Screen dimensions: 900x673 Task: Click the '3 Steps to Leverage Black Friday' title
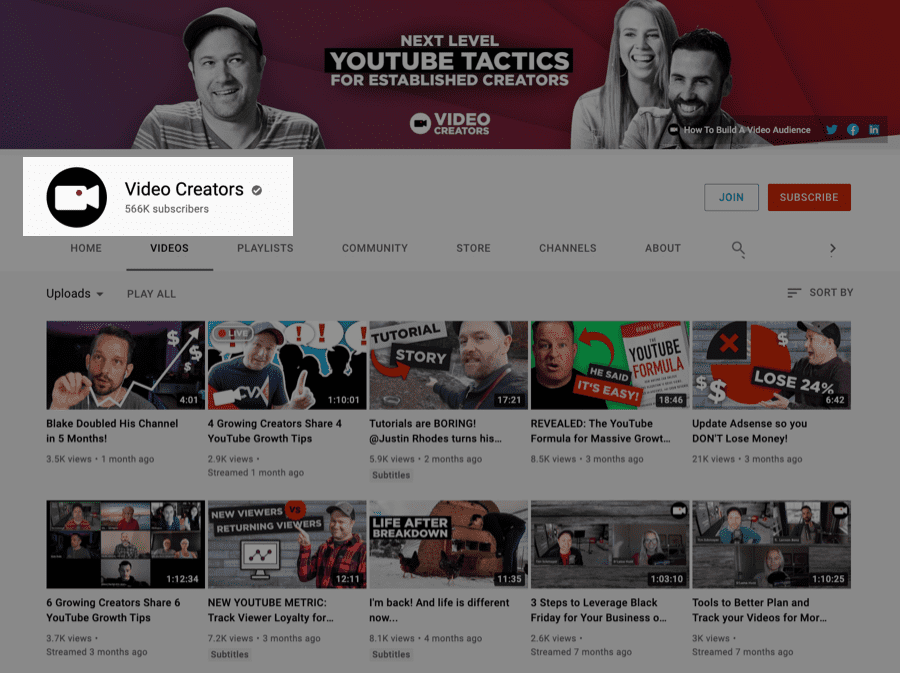coord(599,610)
